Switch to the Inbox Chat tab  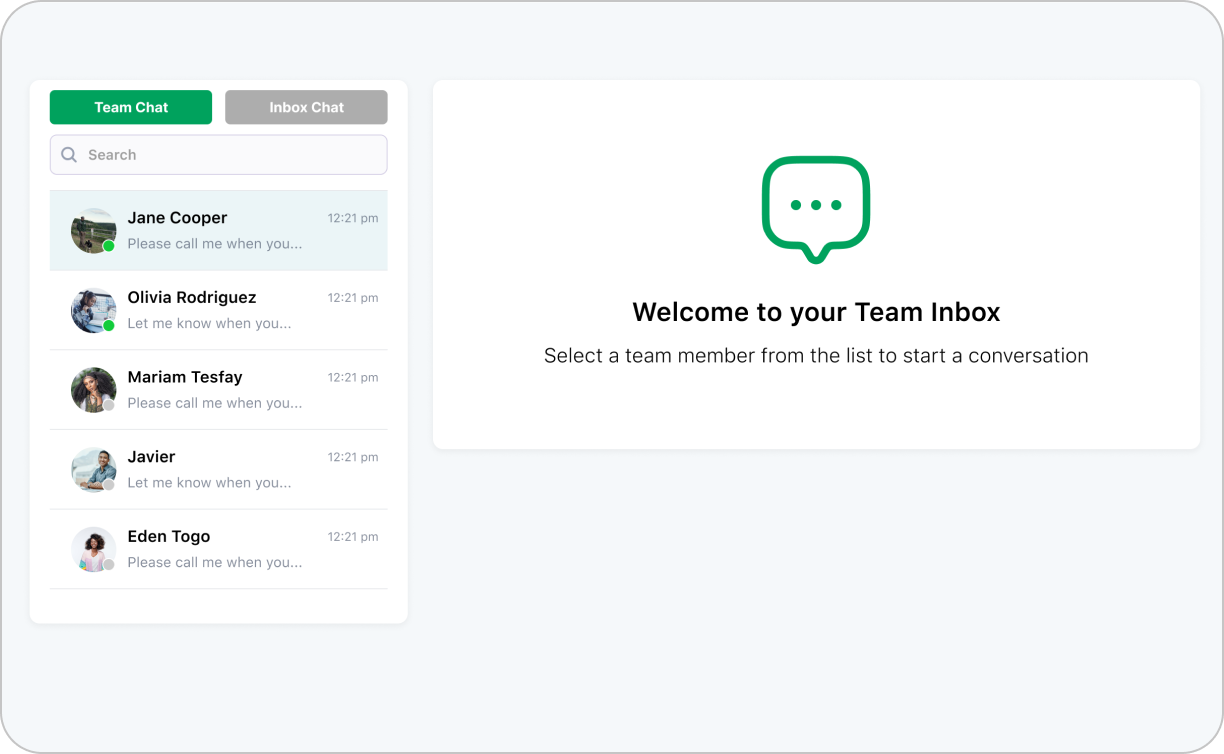click(x=306, y=107)
